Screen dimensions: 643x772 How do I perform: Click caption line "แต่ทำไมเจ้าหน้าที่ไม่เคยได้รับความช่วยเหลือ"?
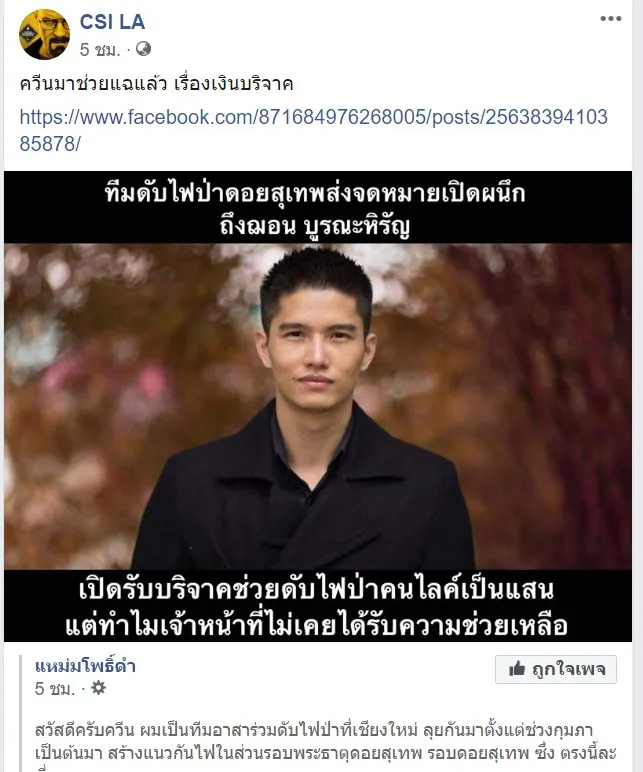pyautogui.click(x=317, y=625)
